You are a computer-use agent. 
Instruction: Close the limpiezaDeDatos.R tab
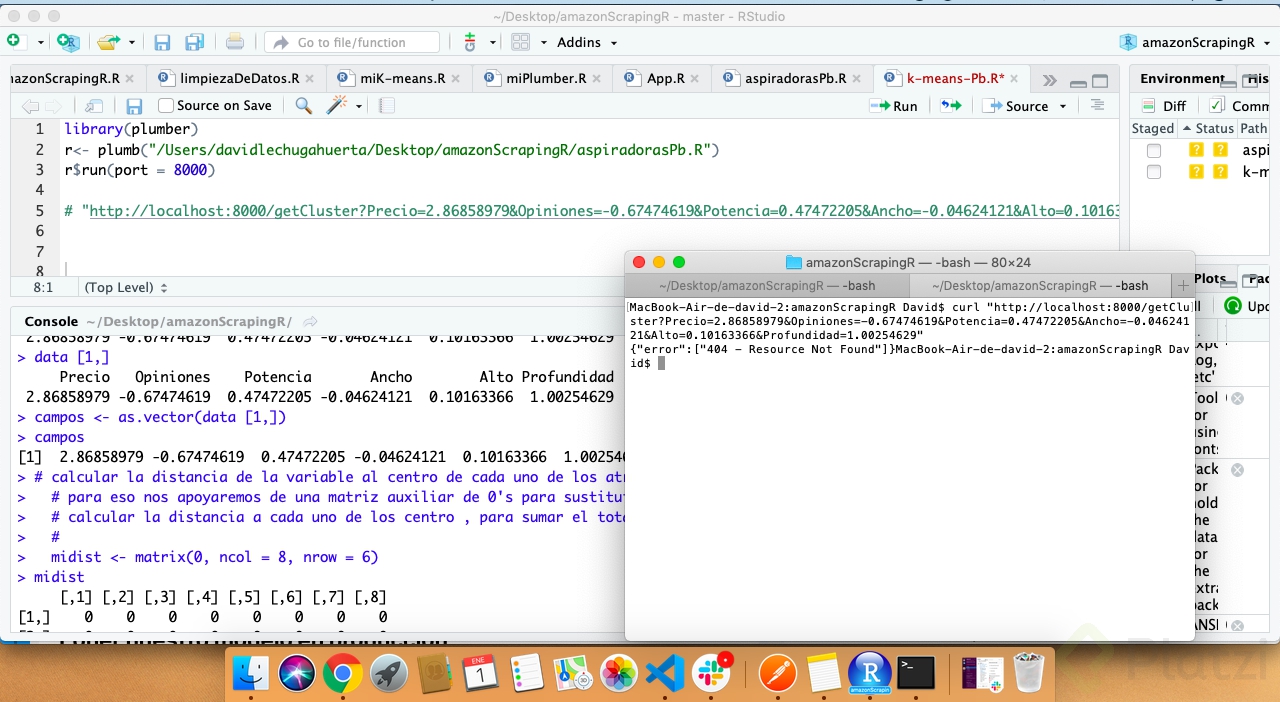point(309,79)
